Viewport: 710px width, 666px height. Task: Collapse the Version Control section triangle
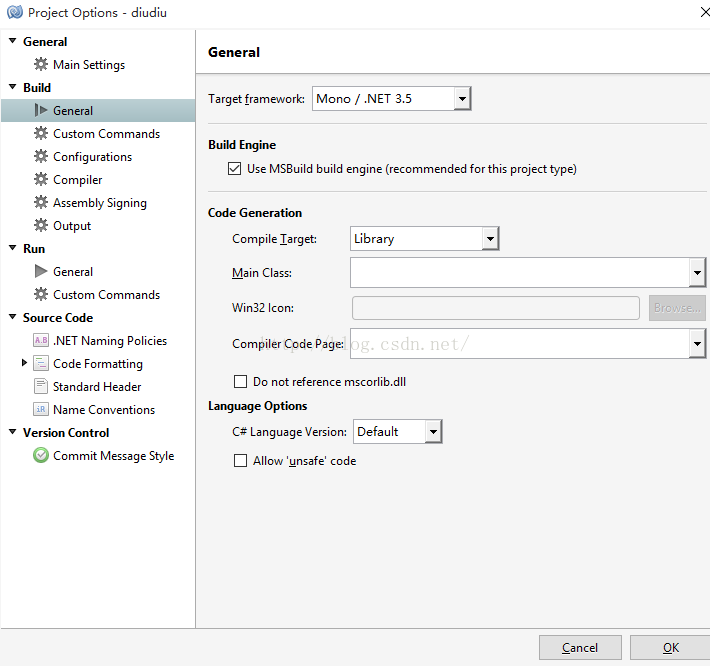13,431
